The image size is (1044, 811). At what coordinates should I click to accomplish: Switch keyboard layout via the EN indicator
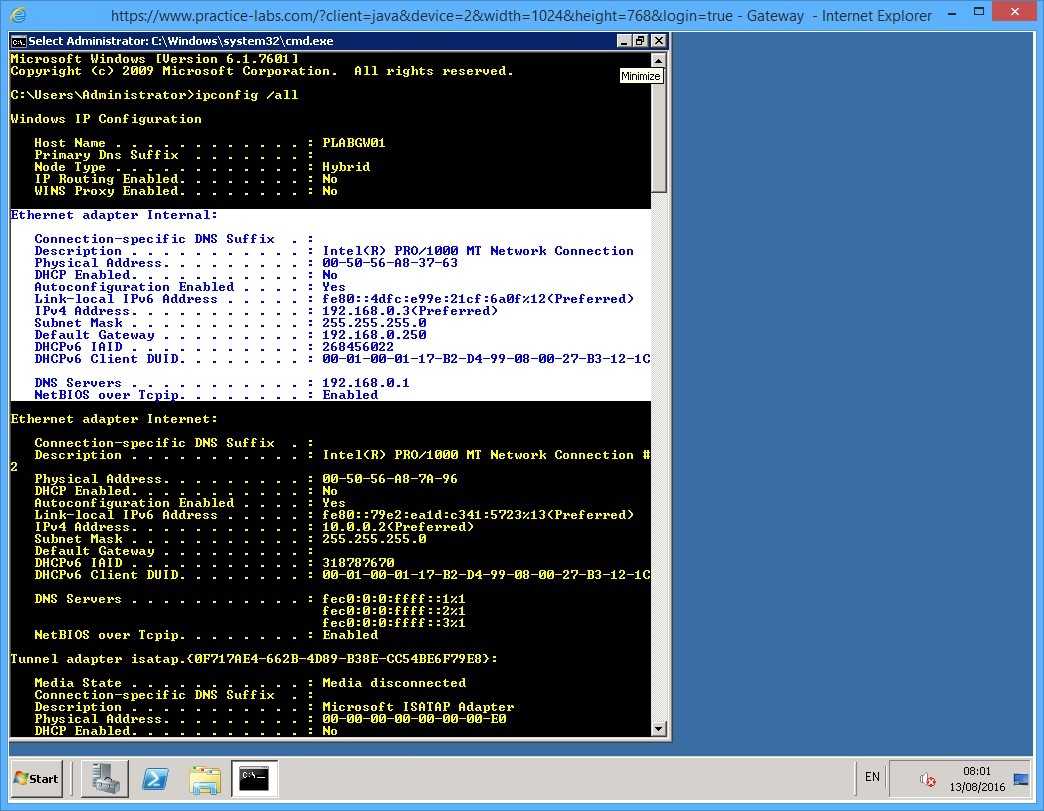tap(872, 777)
